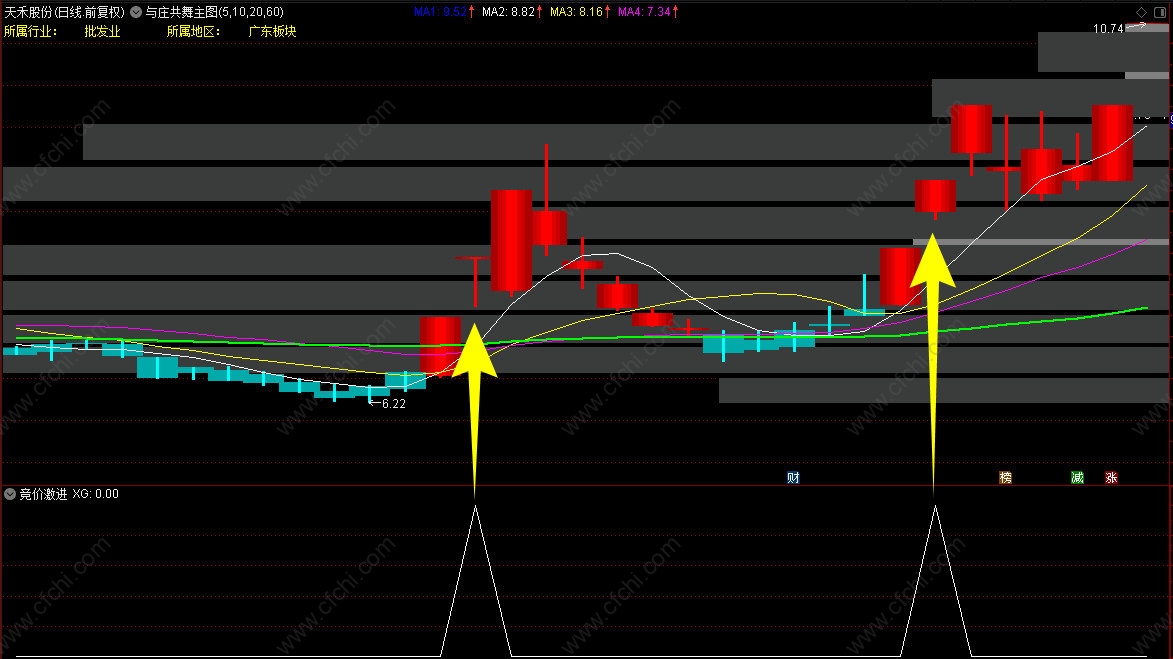1173x659 pixels.
Task: Click the 批发业 industry value
Action: 102,31
